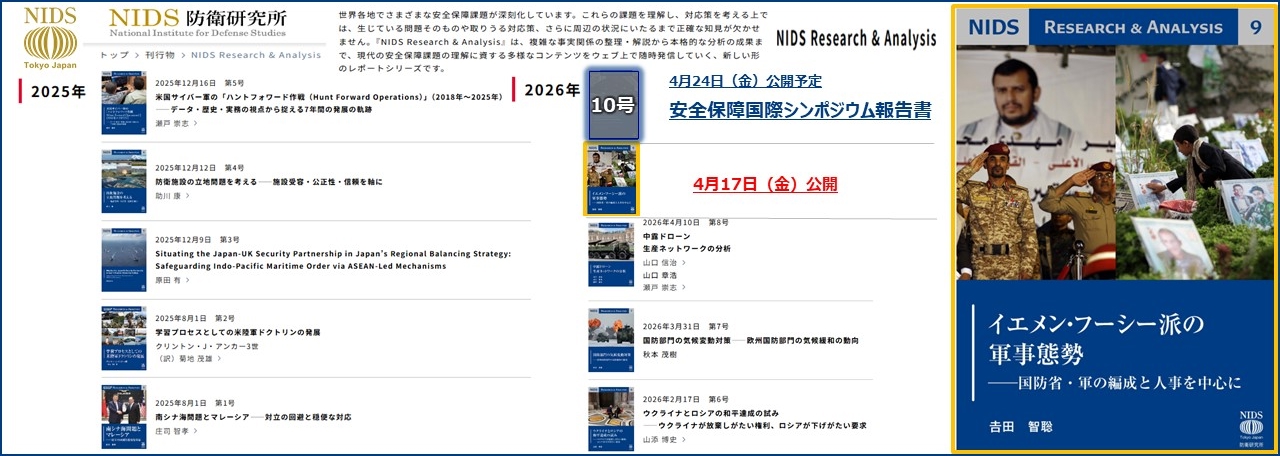Click author 庄司 智孝
Image resolution: width=1280 pixels, height=456 pixels.
pyautogui.click(x=175, y=430)
